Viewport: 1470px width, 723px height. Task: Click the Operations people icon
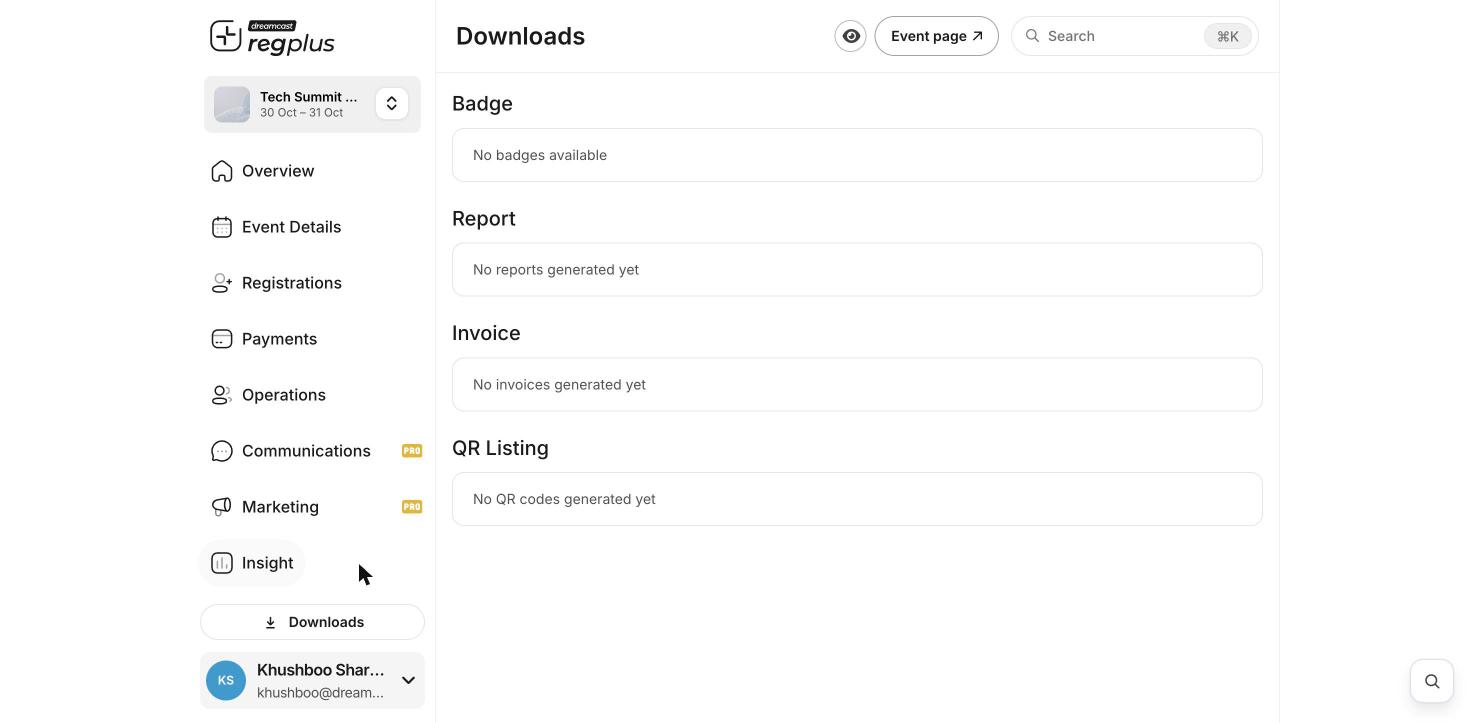click(x=222, y=395)
